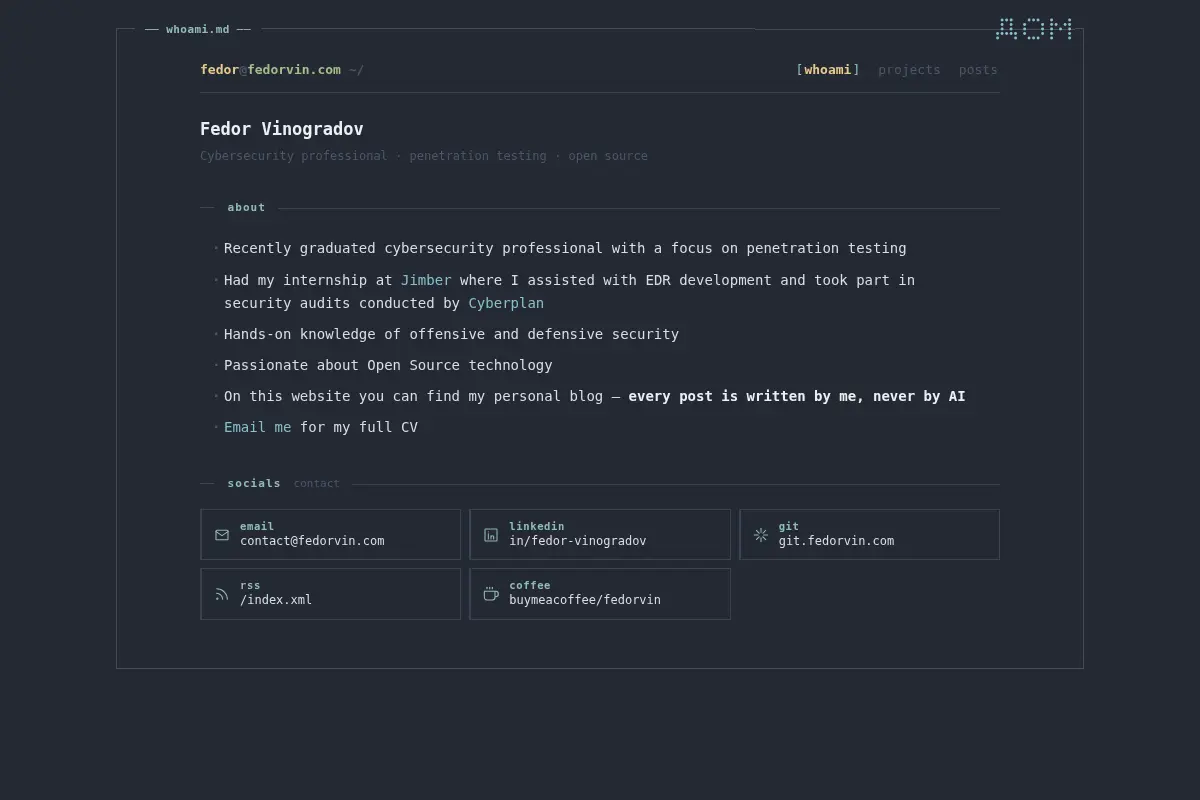The image size is (1200, 800).
Task: Switch to the posts tab
Action: [978, 70]
